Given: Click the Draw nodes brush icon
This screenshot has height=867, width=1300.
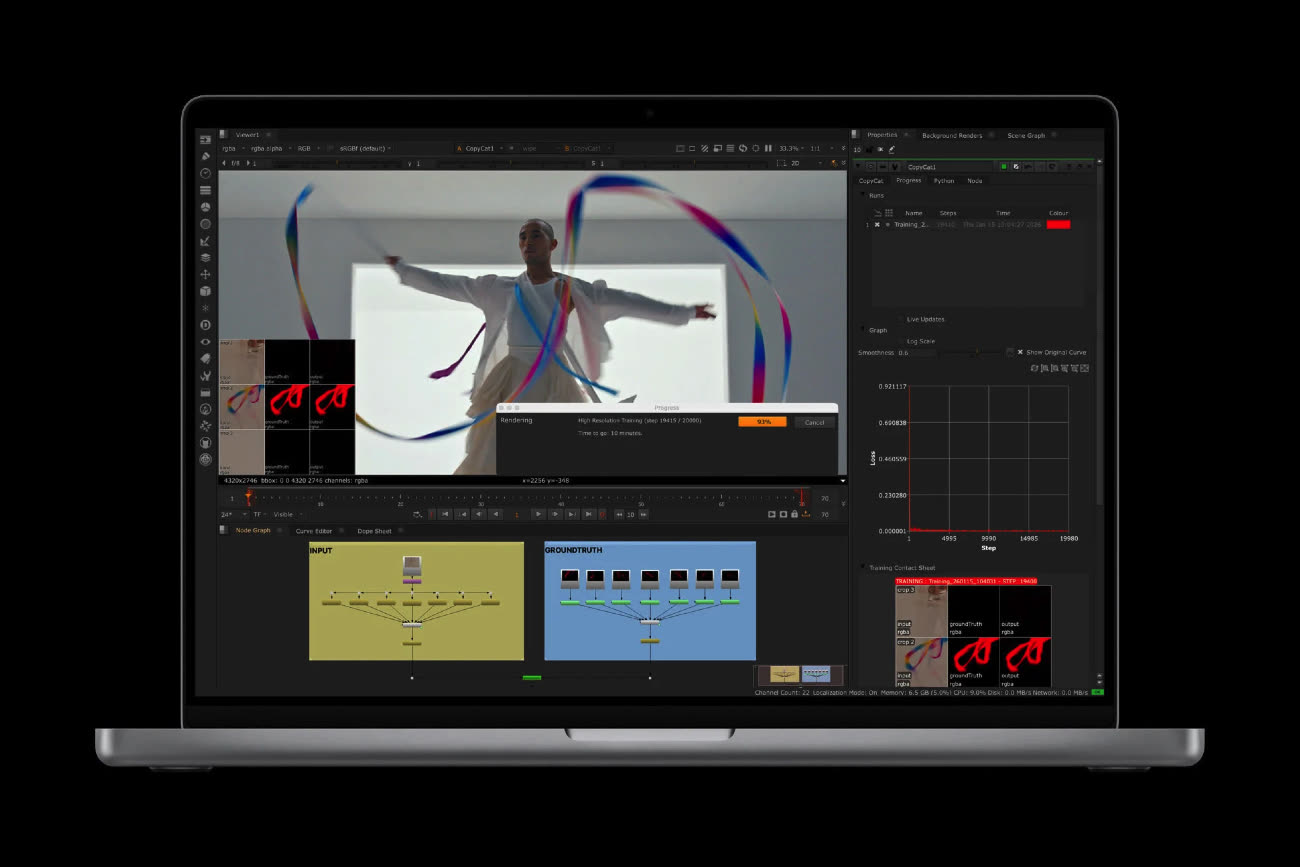Looking at the screenshot, I should (x=205, y=156).
